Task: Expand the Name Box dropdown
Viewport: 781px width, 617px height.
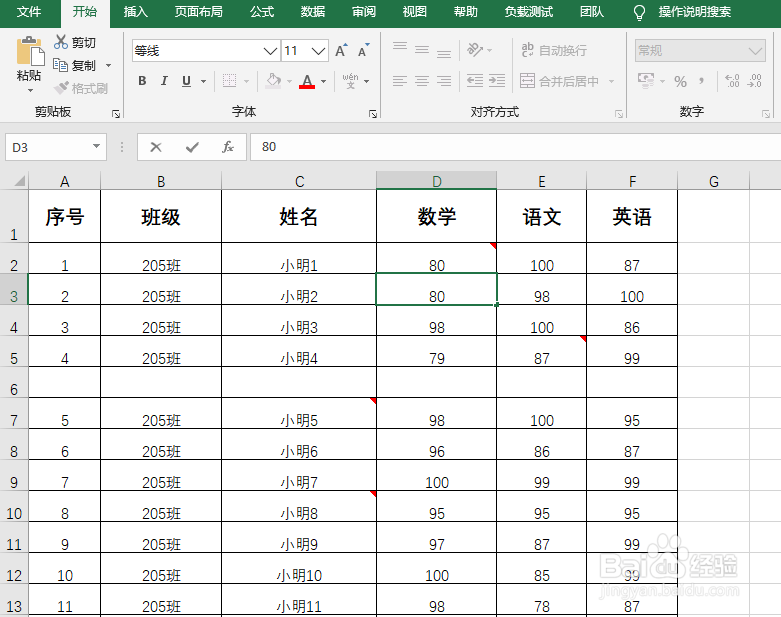Action: coord(97,146)
